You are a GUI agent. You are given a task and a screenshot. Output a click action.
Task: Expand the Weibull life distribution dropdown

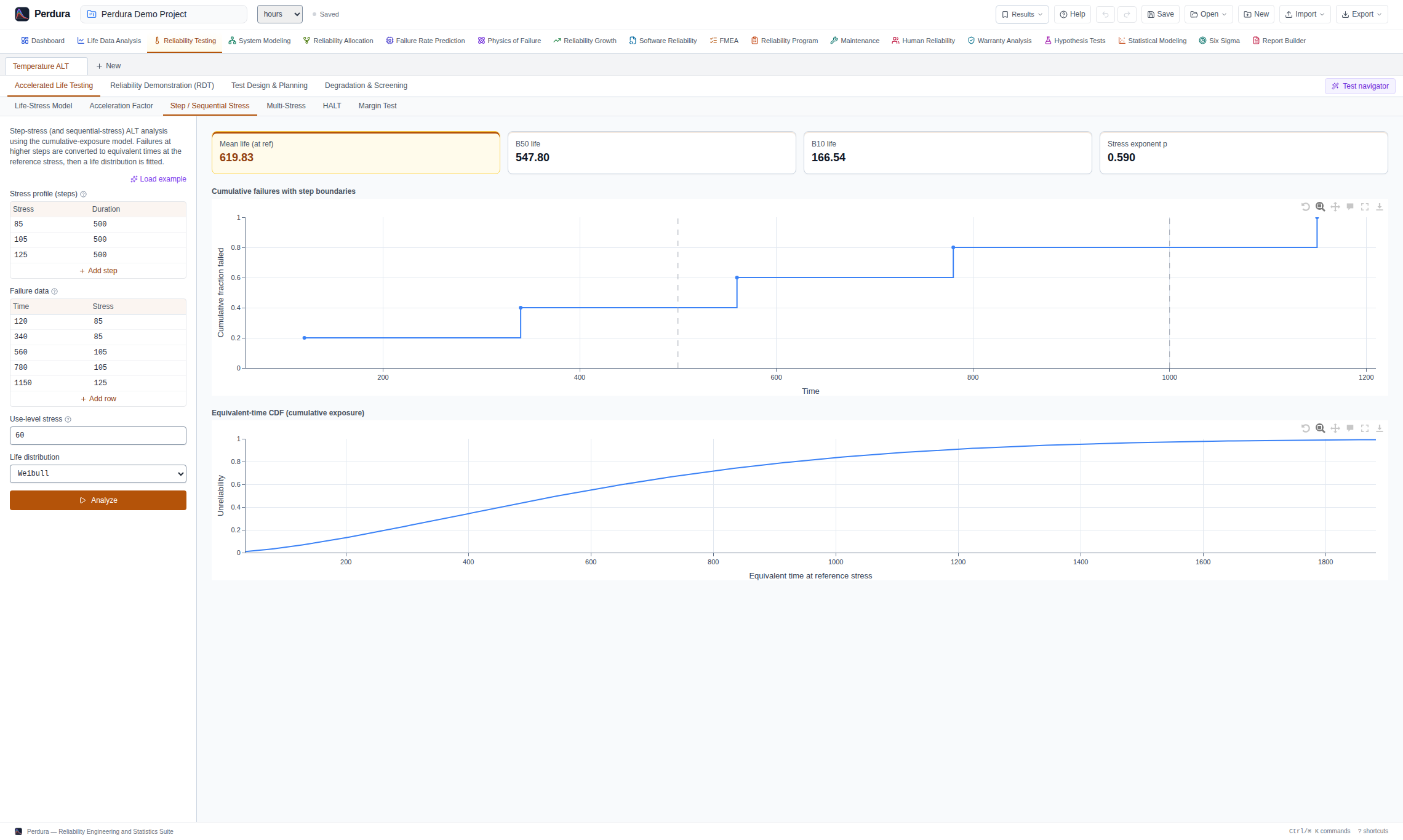pos(98,474)
